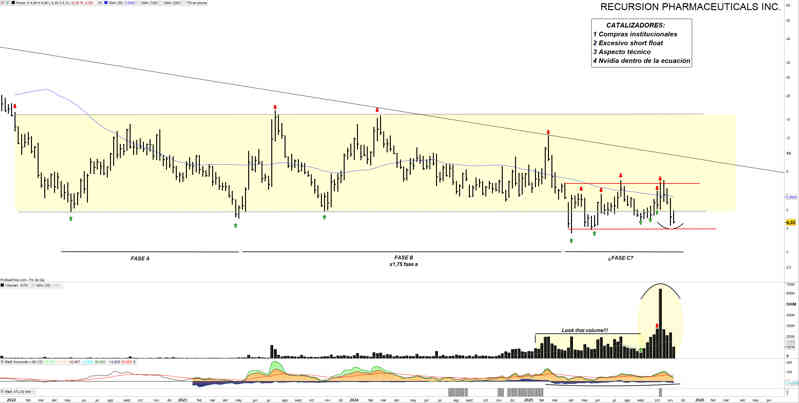Select the ¿FASE C? label under the chart
The width and height of the screenshot is (799, 403).
click(620, 258)
